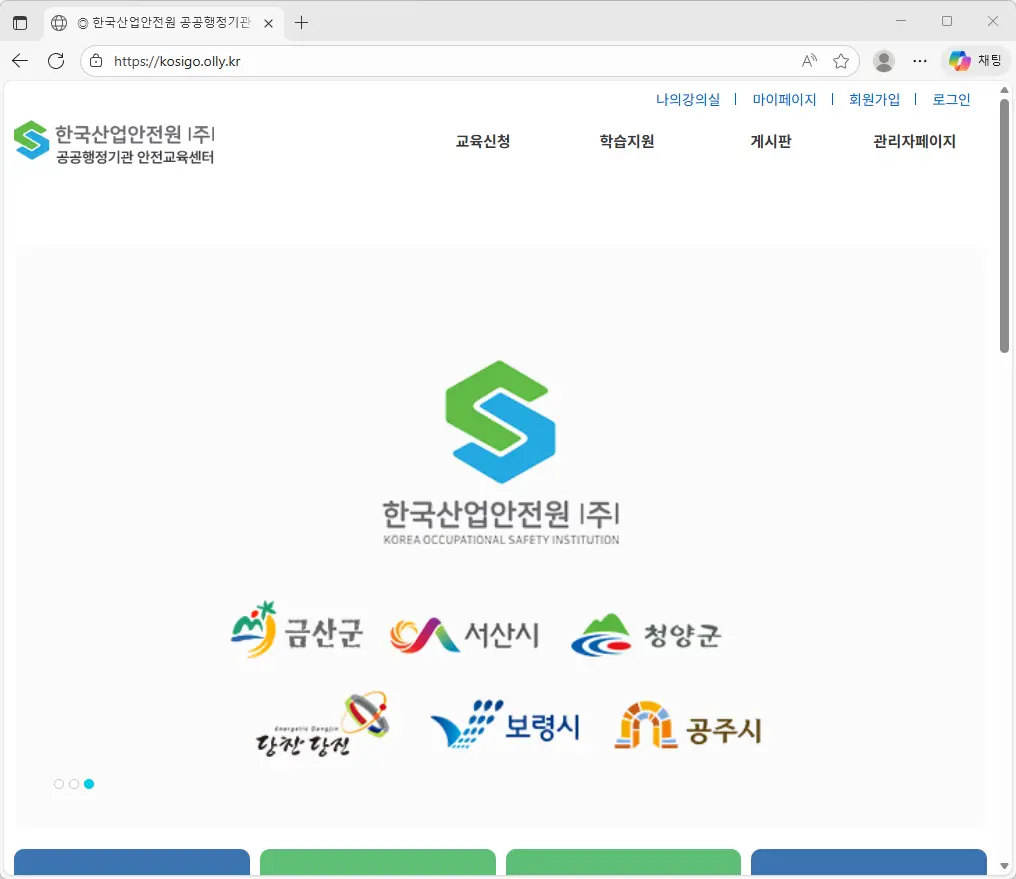Open the 학습지원 navigation menu
Image resolution: width=1016 pixels, height=879 pixels.
pyautogui.click(x=627, y=141)
